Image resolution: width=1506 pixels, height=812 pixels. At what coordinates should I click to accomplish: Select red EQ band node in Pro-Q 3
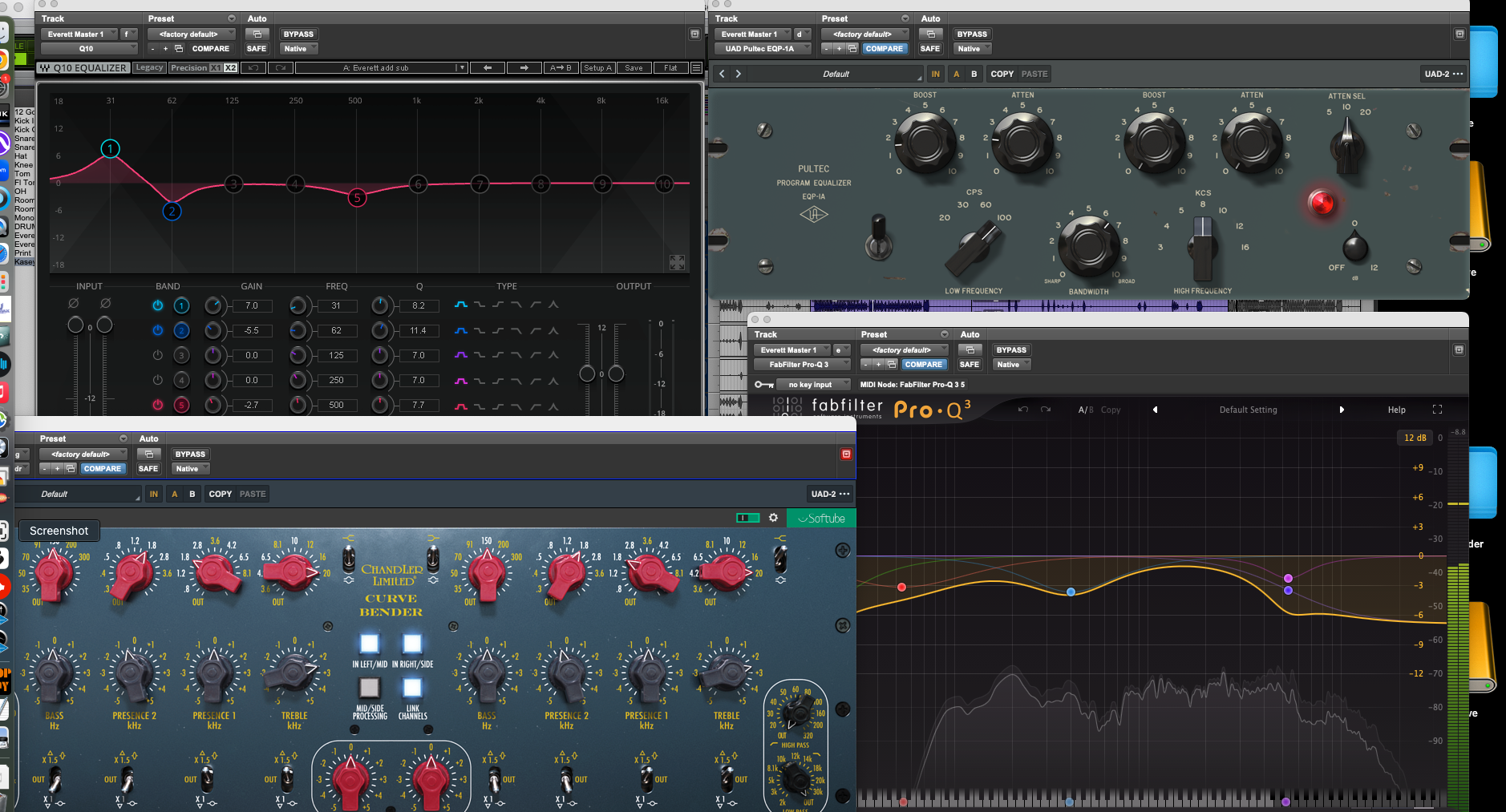pyautogui.click(x=902, y=588)
